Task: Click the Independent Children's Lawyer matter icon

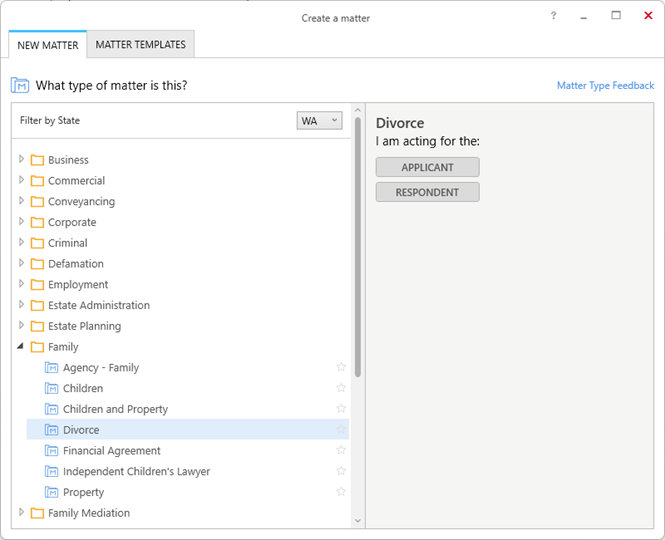Action: pos(51,471)
